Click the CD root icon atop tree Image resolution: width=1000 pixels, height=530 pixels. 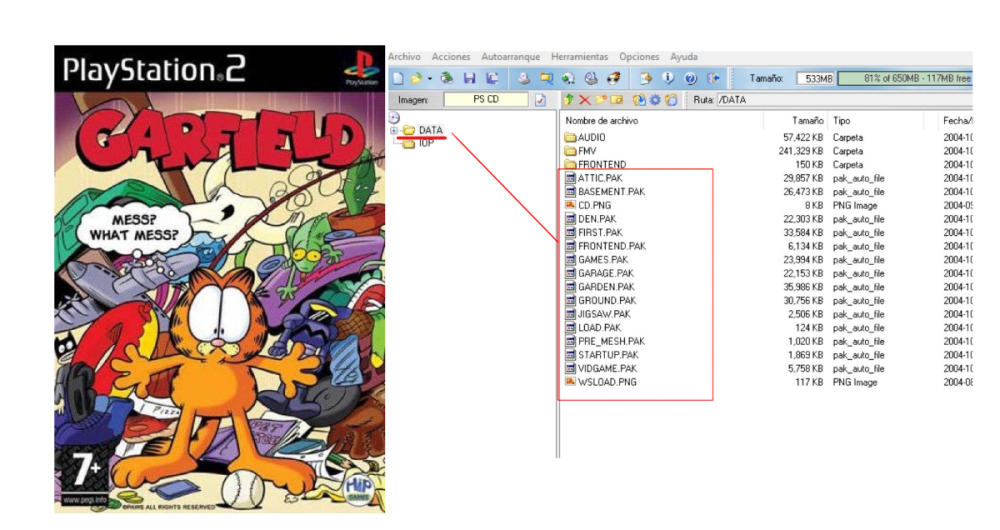click(x=394, y=117)
